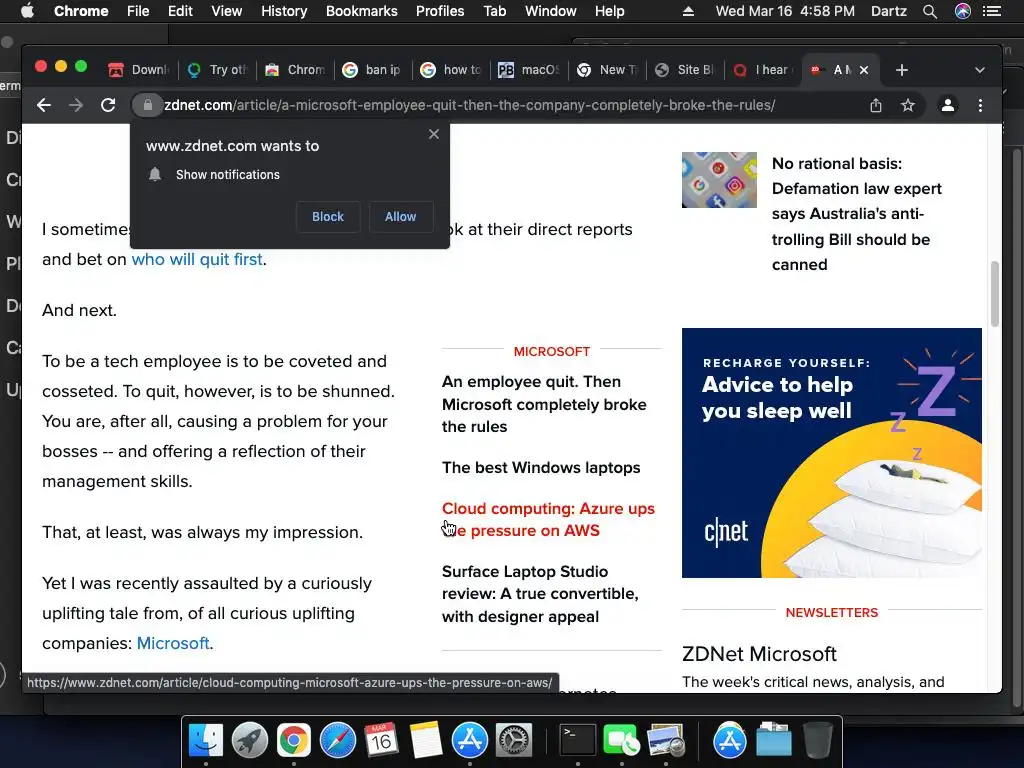Click the Spotlight search icon in menu bar
Image resolution: width=1024 pixels, height=768 pixels.
click(x=930, y=11)
